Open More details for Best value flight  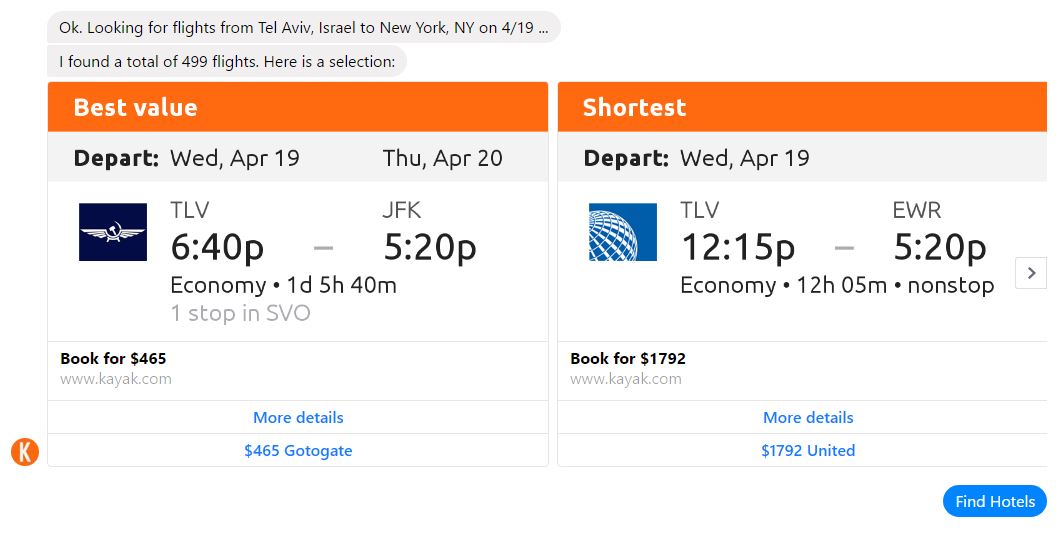click(x=298, y=418)
